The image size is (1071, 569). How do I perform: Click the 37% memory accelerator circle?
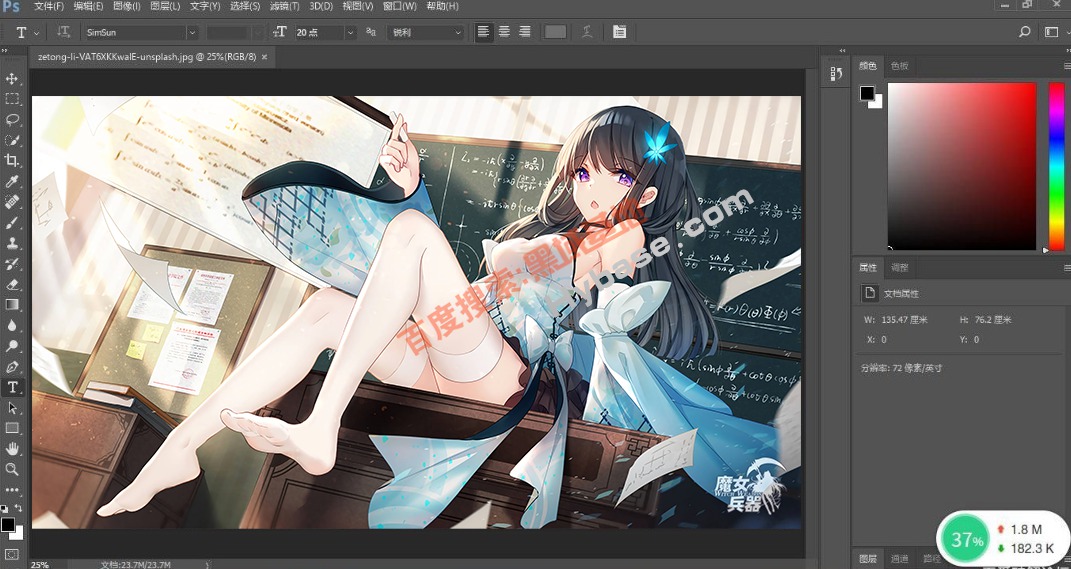[967, 540]
